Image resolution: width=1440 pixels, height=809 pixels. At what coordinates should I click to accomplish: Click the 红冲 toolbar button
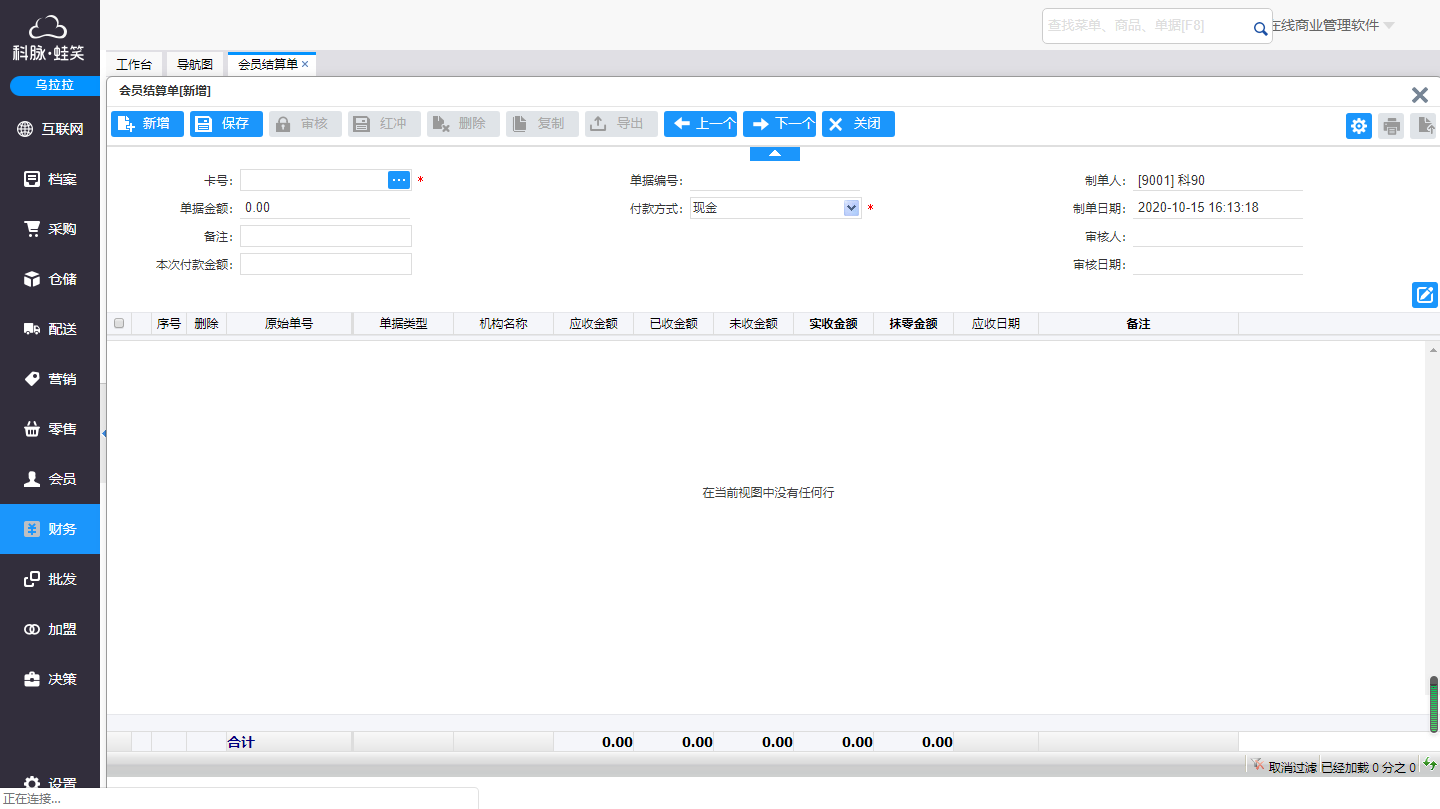[384, 124]
